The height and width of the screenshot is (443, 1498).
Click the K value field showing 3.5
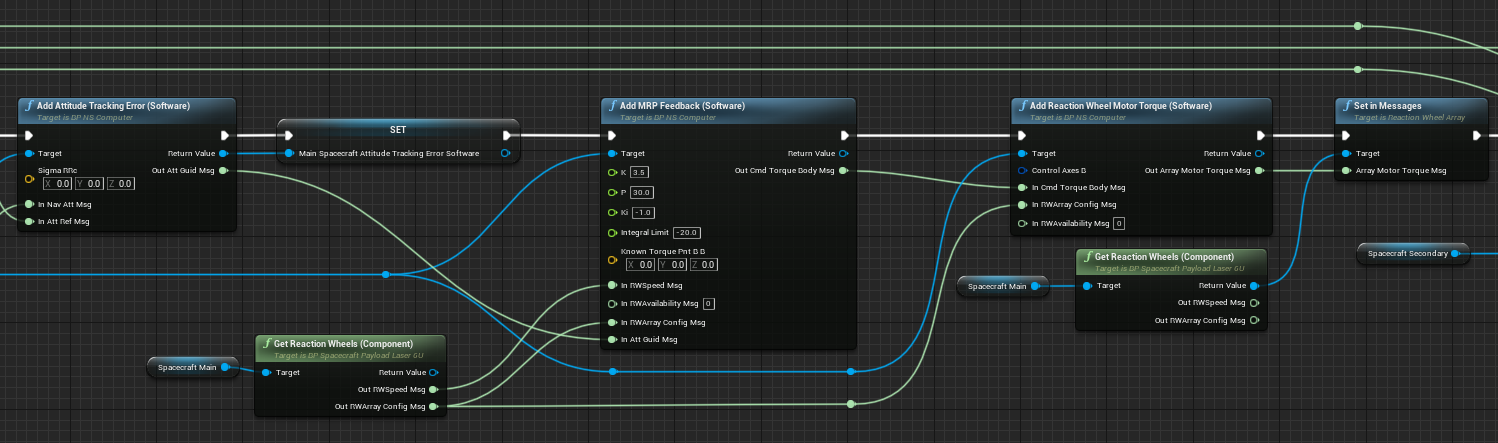pyautogui.click(x=640, y=172)
